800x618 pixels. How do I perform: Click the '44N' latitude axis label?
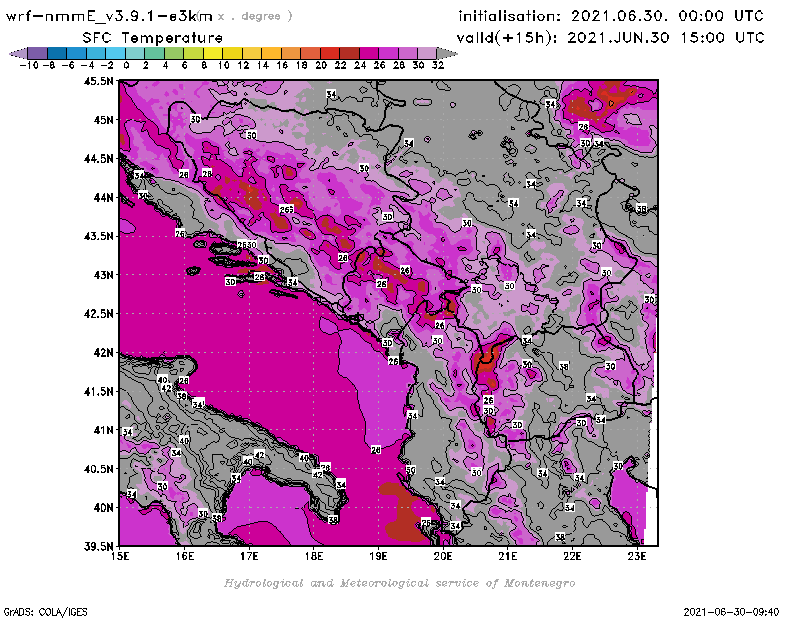104,197
